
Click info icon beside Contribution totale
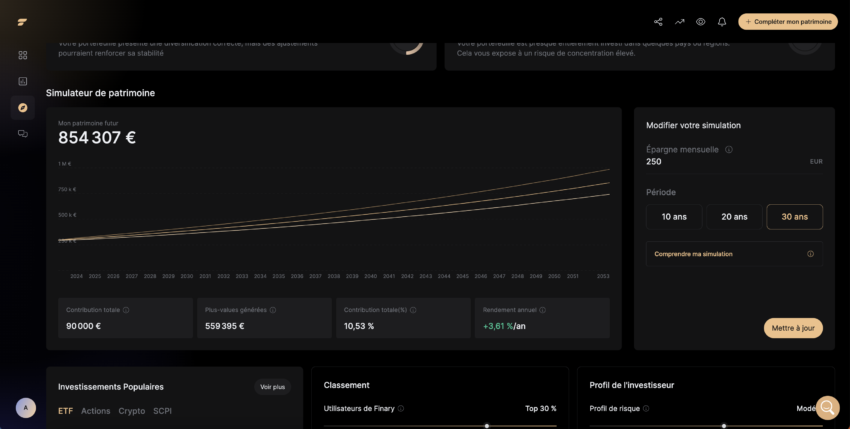[126, 310]
